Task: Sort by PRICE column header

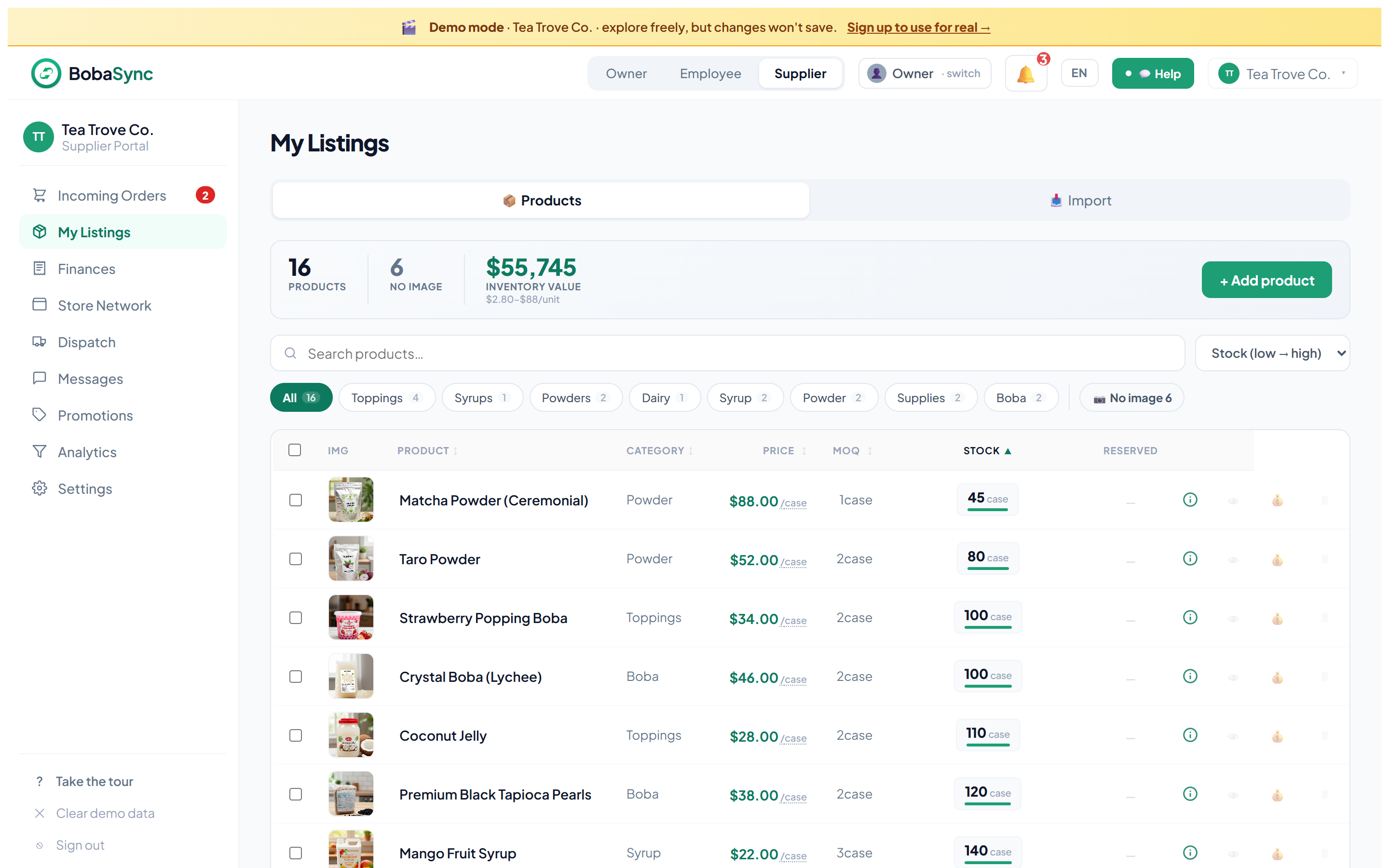Action: click(784, 451)
